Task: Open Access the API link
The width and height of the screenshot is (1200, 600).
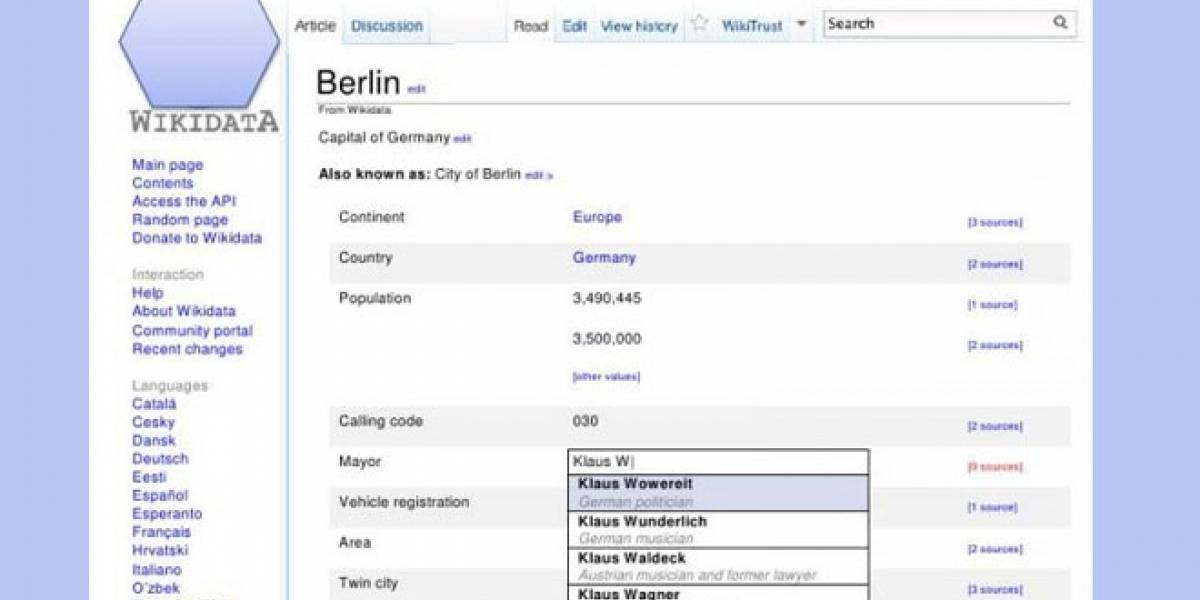Action: click(184, 201)
